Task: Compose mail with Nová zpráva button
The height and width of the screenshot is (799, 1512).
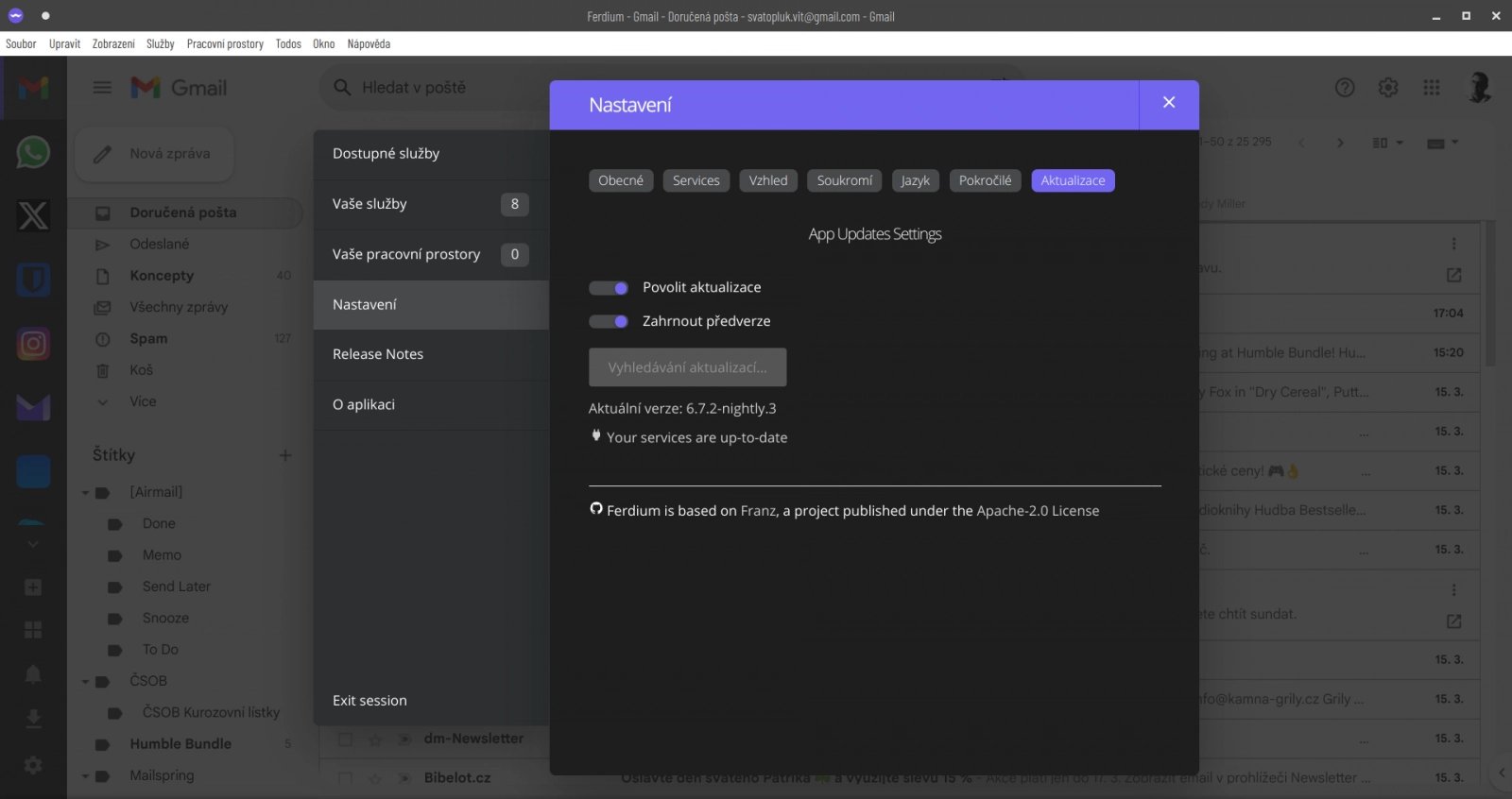Action: pos(154,154)
